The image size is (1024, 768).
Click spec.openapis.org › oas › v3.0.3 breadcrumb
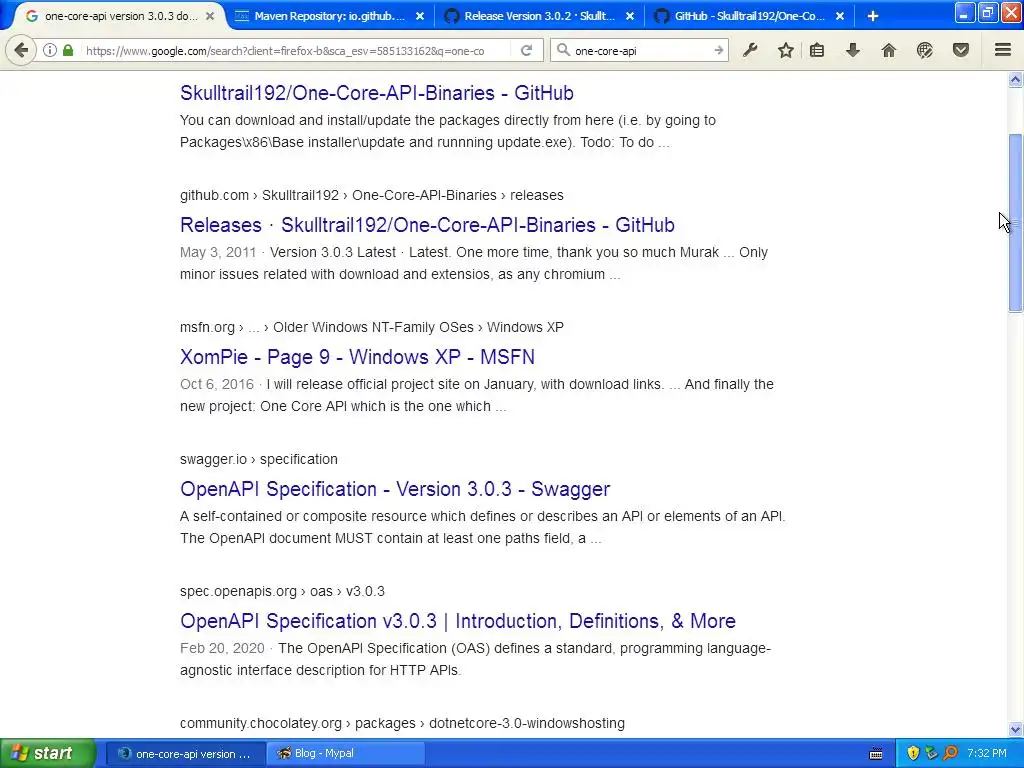(x=282, y=591)
